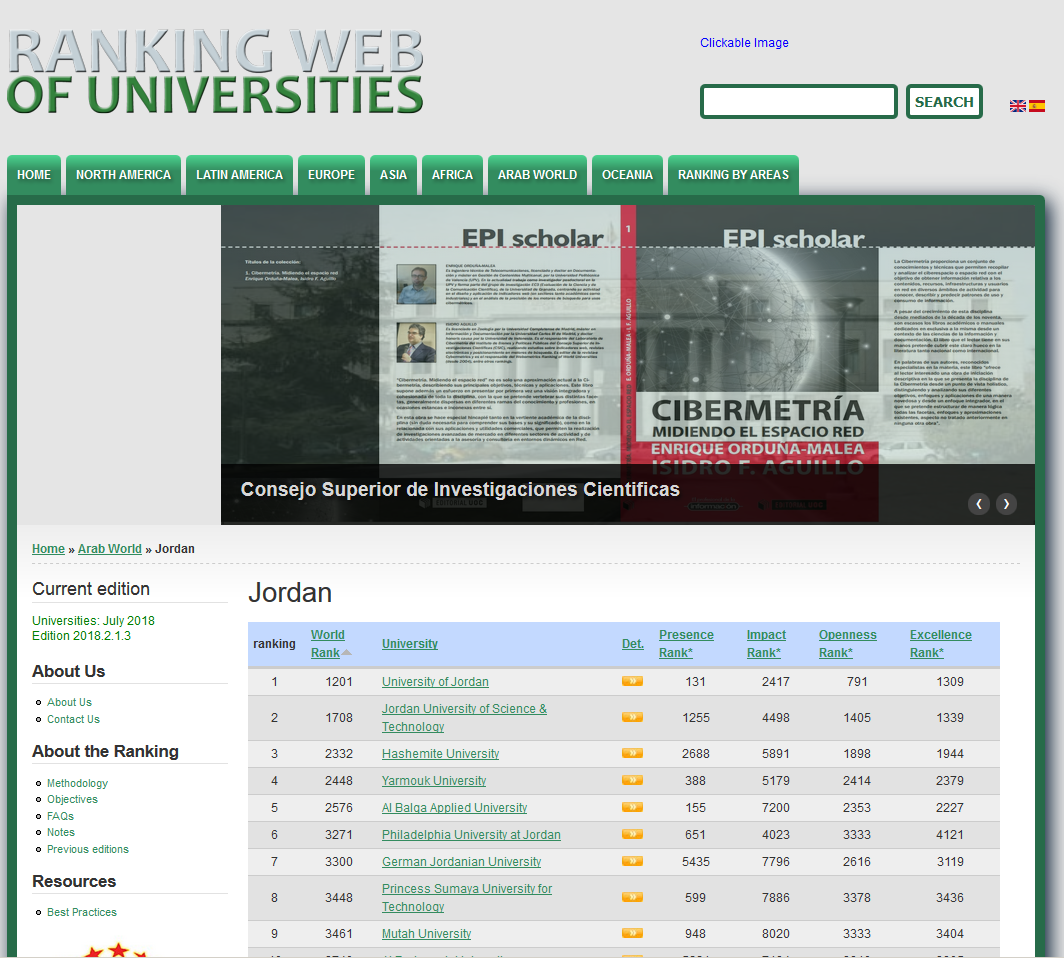This screenshot has height=958, width=1064.
Task: Open the Ranking by Areas tab
Action: 733,175
